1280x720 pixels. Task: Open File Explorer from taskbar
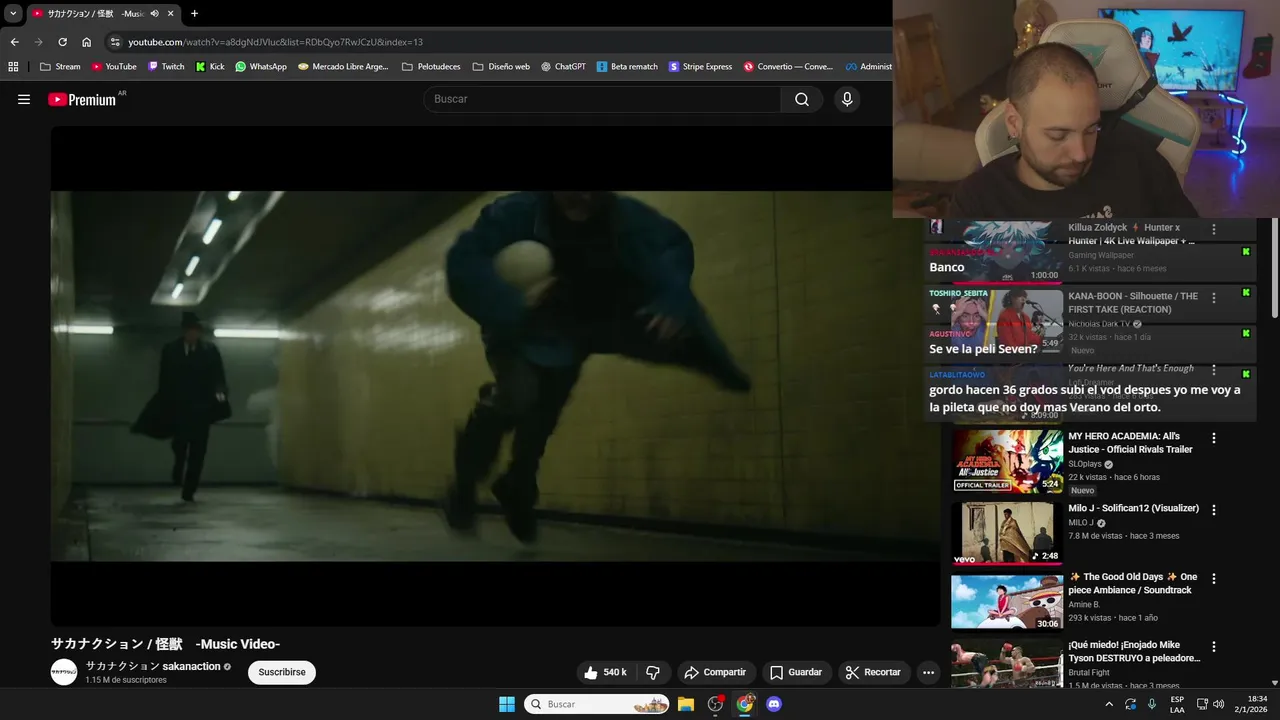point(686,704)
